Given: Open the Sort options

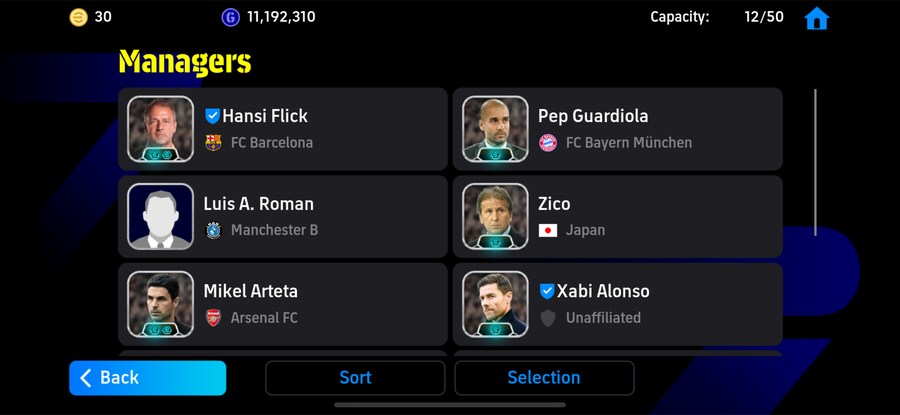Looking at the screenshot, I should coord(355,378).
